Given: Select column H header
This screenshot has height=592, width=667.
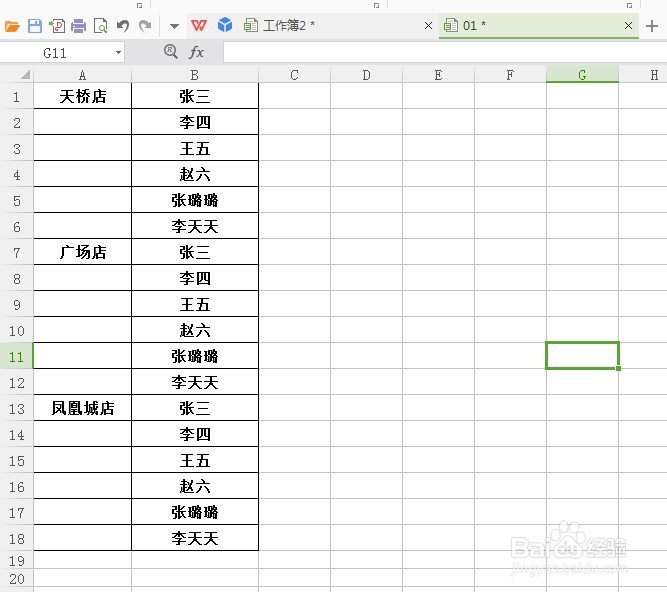Looking at the screenshot, I should click(x=643, y=75).
